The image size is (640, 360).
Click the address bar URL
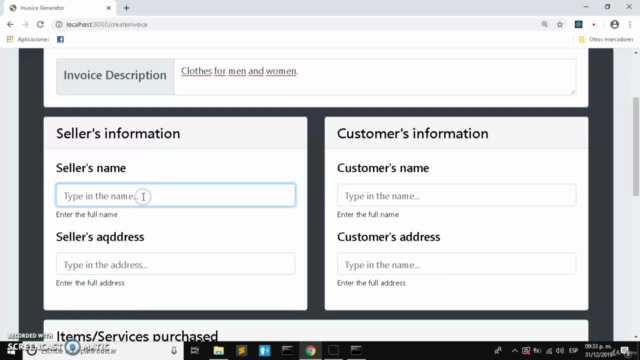click(107, 24)
